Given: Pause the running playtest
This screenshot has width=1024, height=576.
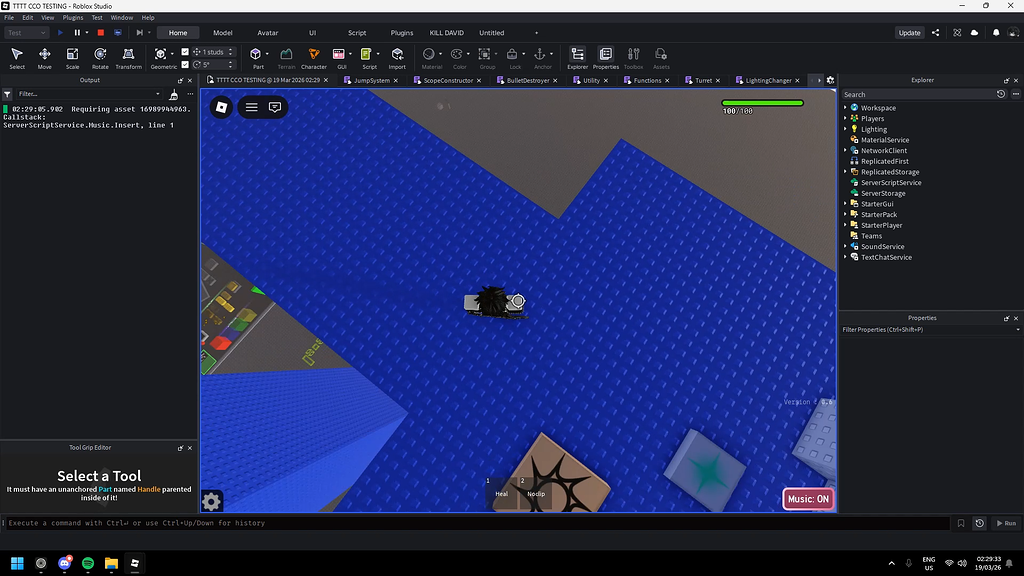Looking at the screenshot, I should tap(77, 33).
